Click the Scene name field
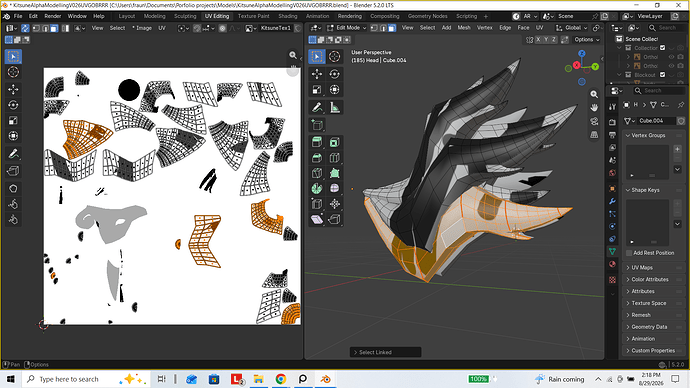 pos(573,16)
